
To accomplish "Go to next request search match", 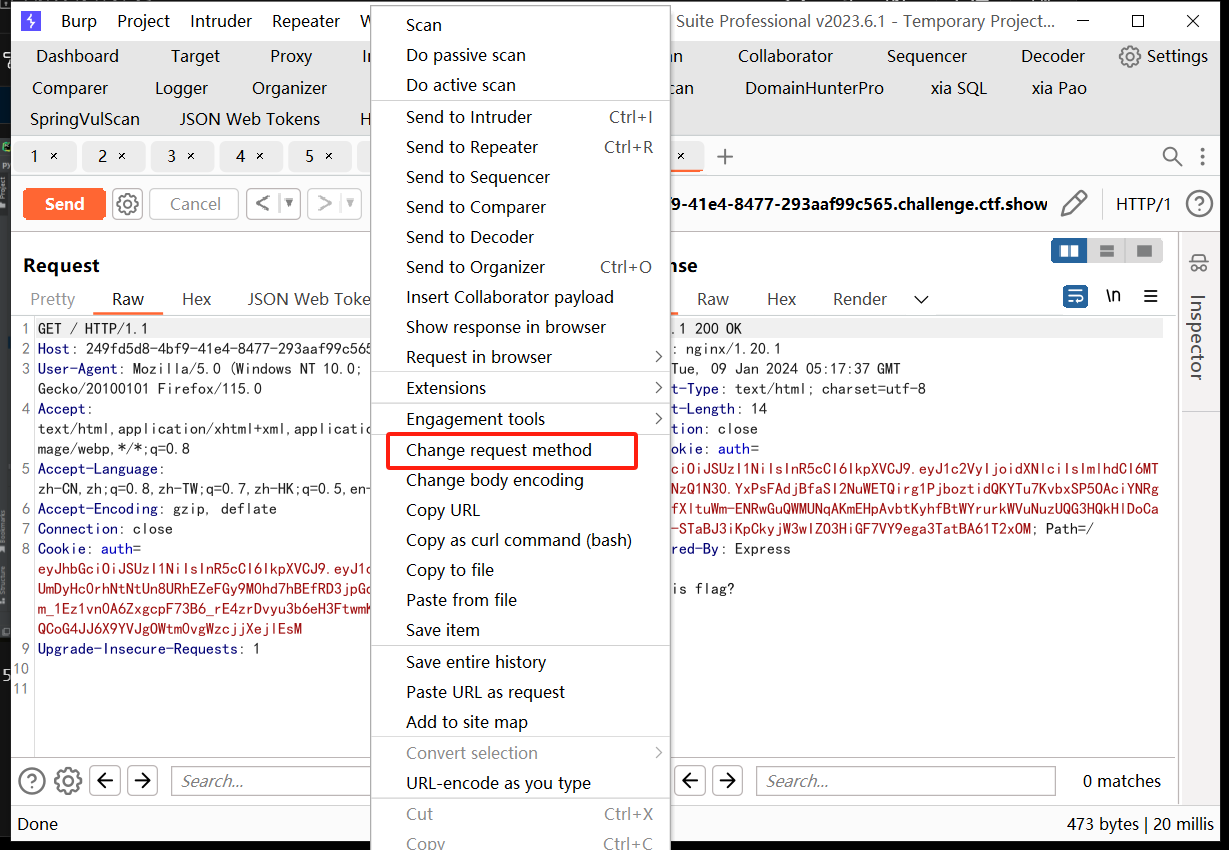I will pos(143,781).
